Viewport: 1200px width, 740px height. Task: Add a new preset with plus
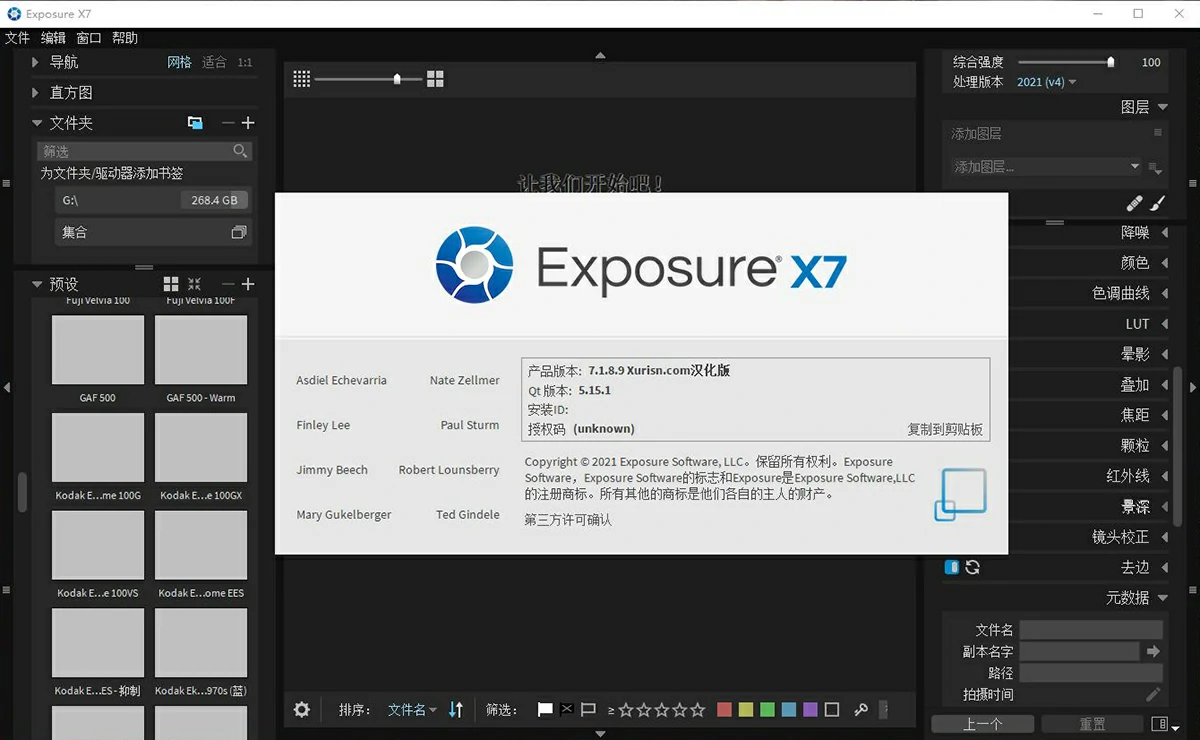click(248, 284)
